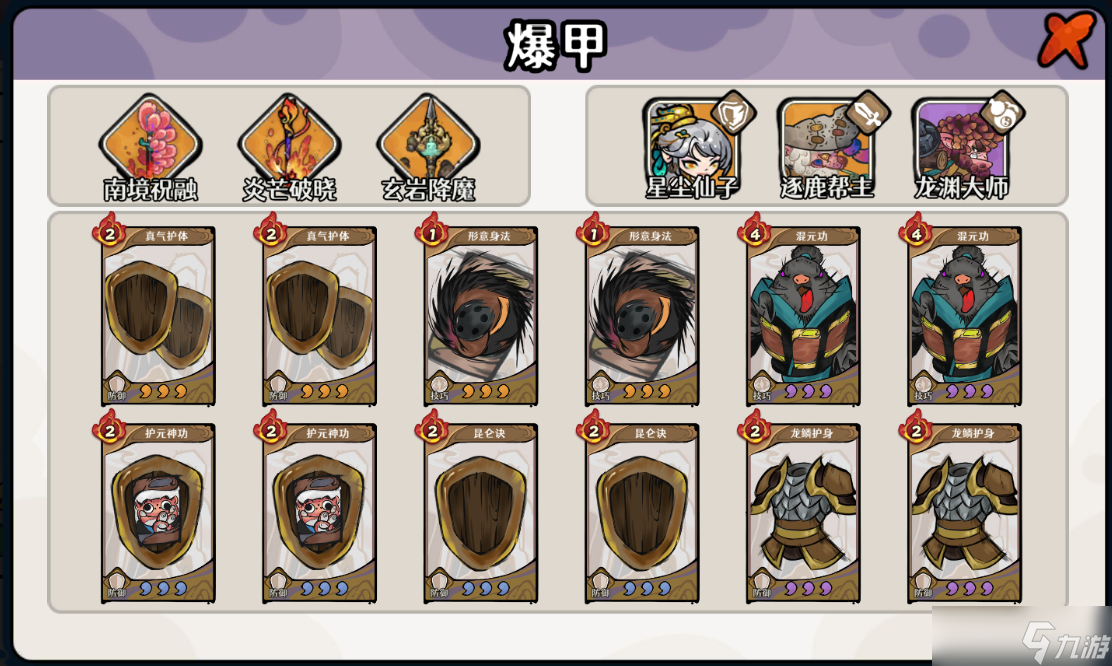Close the 爆甲 deck window

tap(1066, 39)
